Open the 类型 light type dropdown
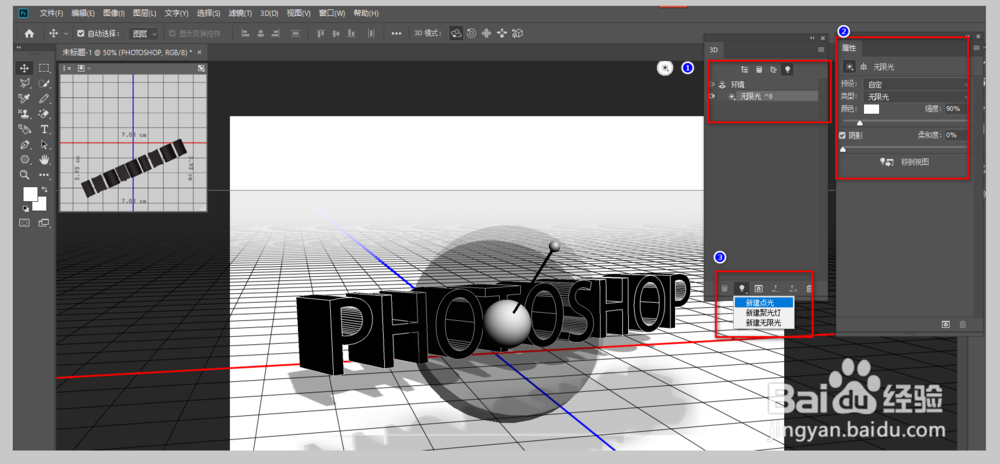 click(x=916, y=96)
